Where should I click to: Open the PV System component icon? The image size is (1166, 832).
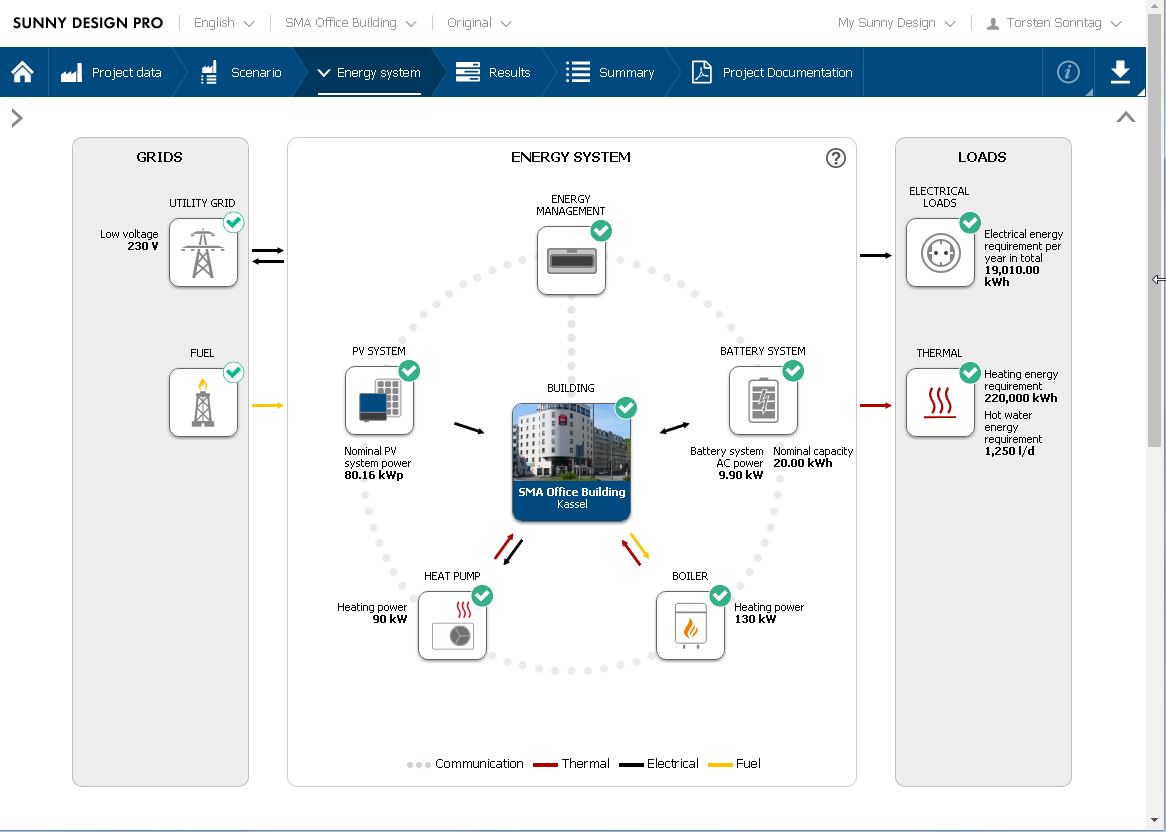379,401
